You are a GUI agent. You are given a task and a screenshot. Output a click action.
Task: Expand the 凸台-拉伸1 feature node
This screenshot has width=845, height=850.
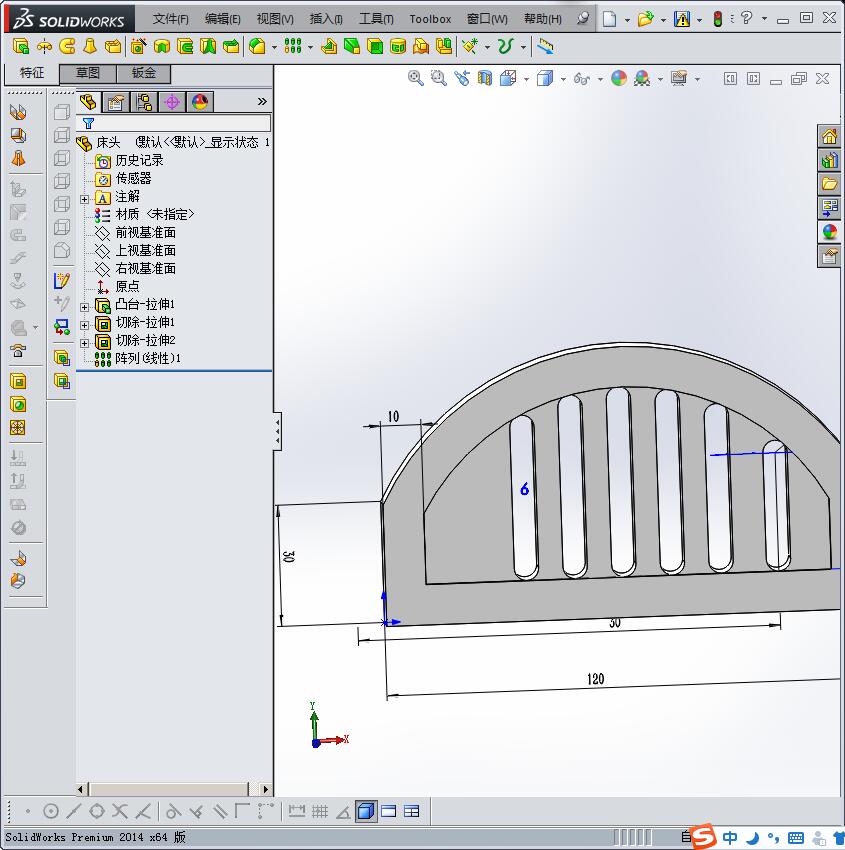85,306
